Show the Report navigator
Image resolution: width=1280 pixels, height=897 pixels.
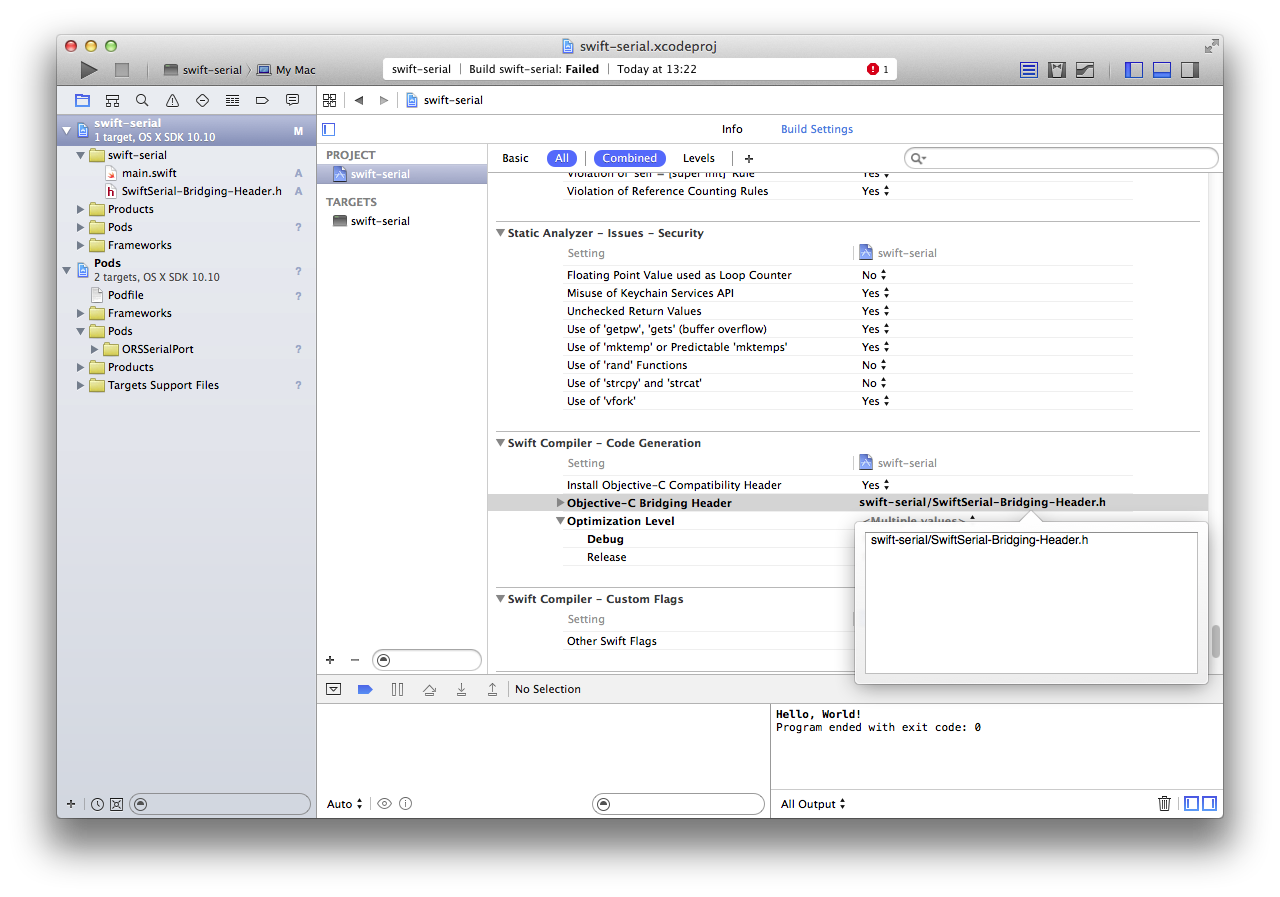[x=292, y=100]
